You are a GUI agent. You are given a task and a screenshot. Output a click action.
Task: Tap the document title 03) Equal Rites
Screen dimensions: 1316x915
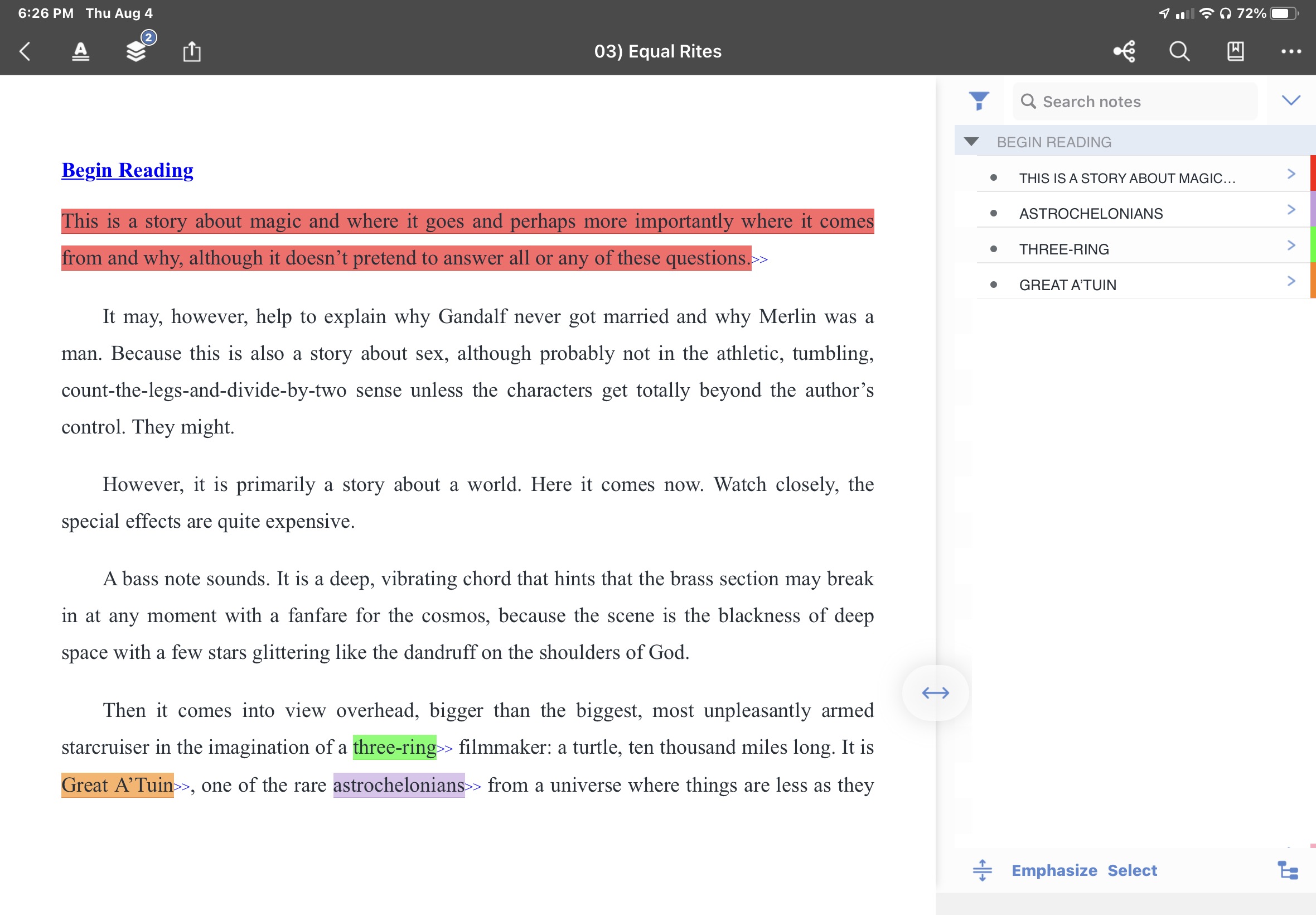coord(657,51)
